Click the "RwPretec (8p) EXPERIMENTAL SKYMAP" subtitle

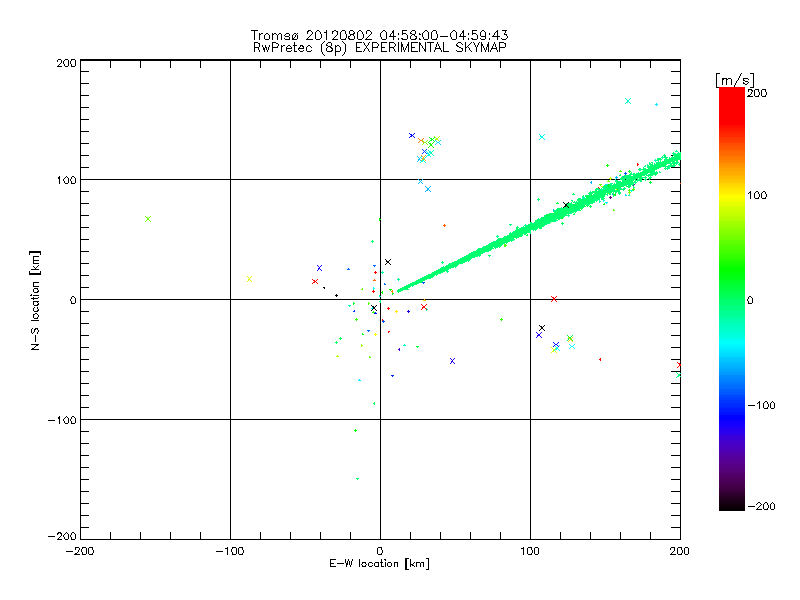click(379, 47)
